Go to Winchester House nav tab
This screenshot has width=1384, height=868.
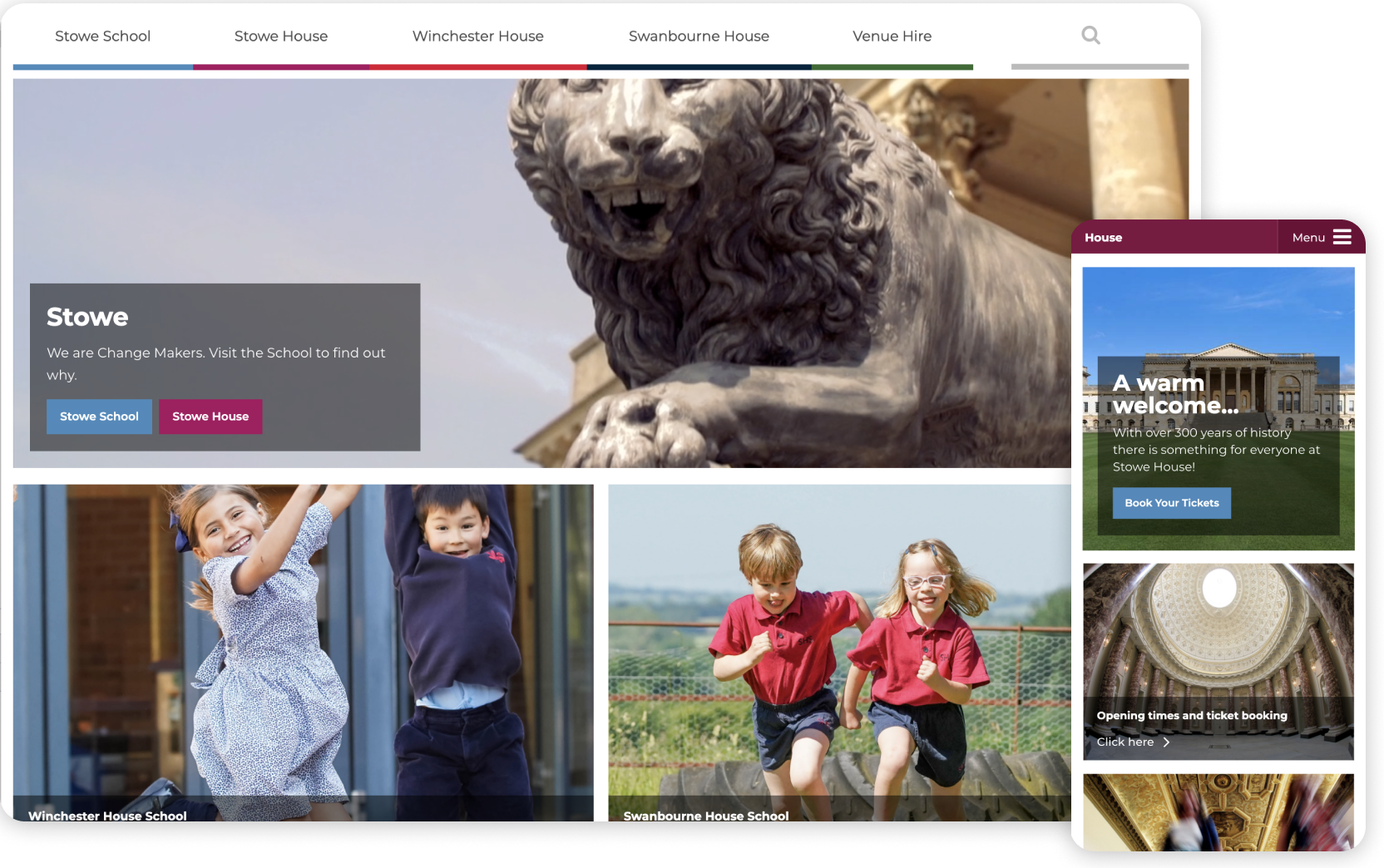(478, 36)
